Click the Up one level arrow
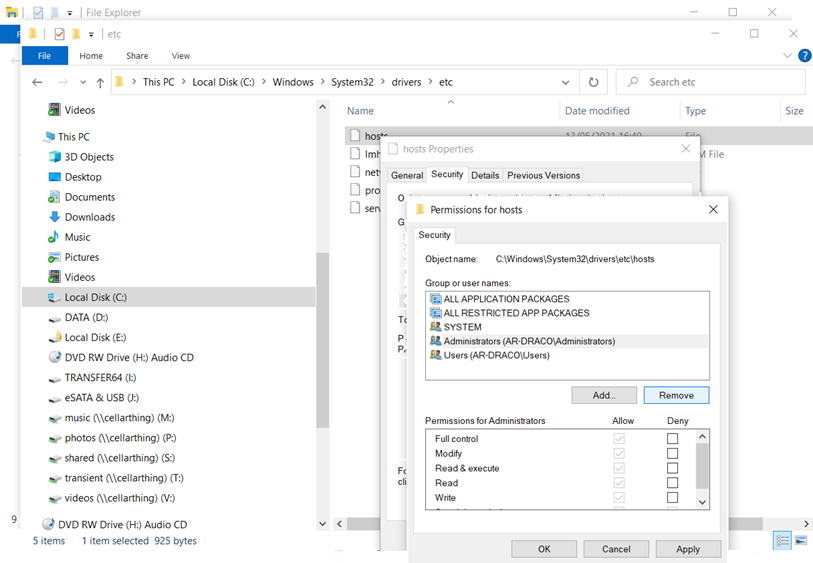This screenshot has height=563, width=813. pyautogui.click(x=100, y=83)
